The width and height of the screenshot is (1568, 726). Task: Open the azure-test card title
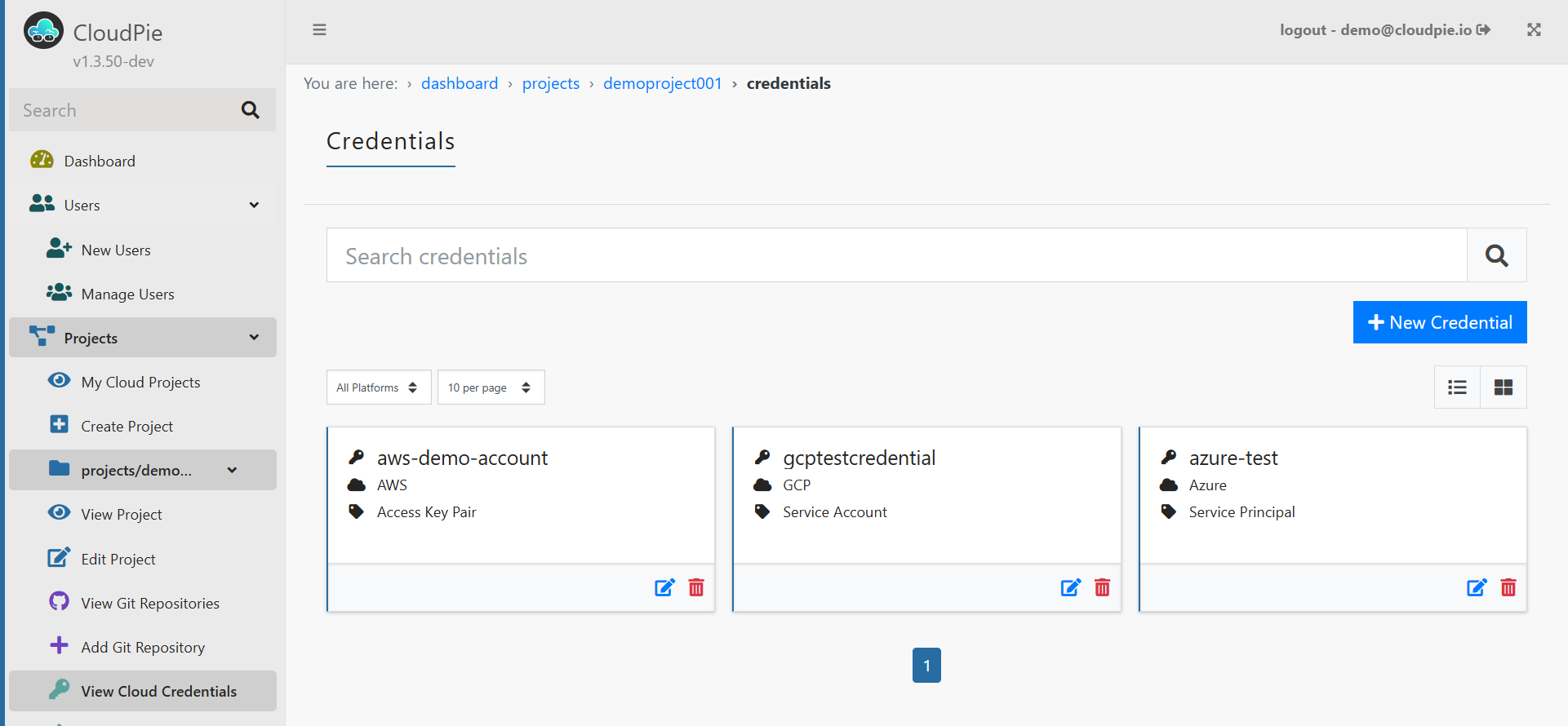click(x=1233, y=458)
